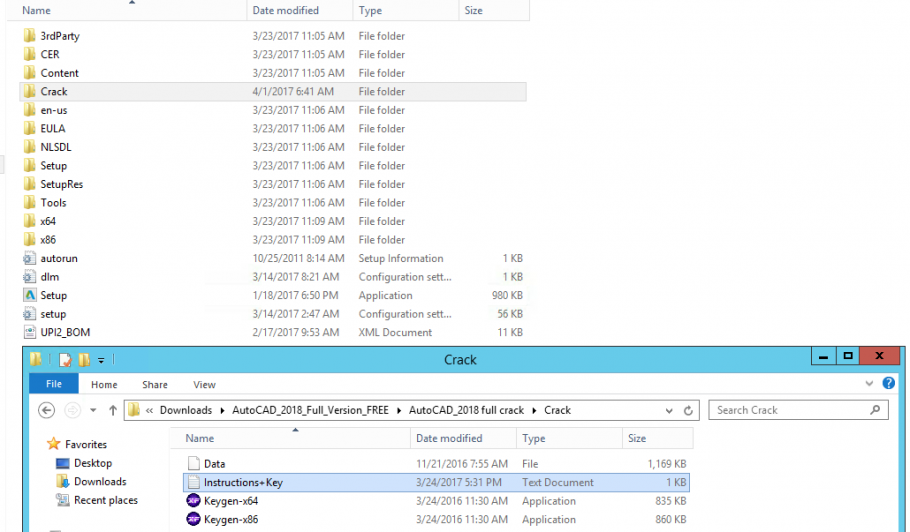Open the View ribbon tab

pos(204,385)
